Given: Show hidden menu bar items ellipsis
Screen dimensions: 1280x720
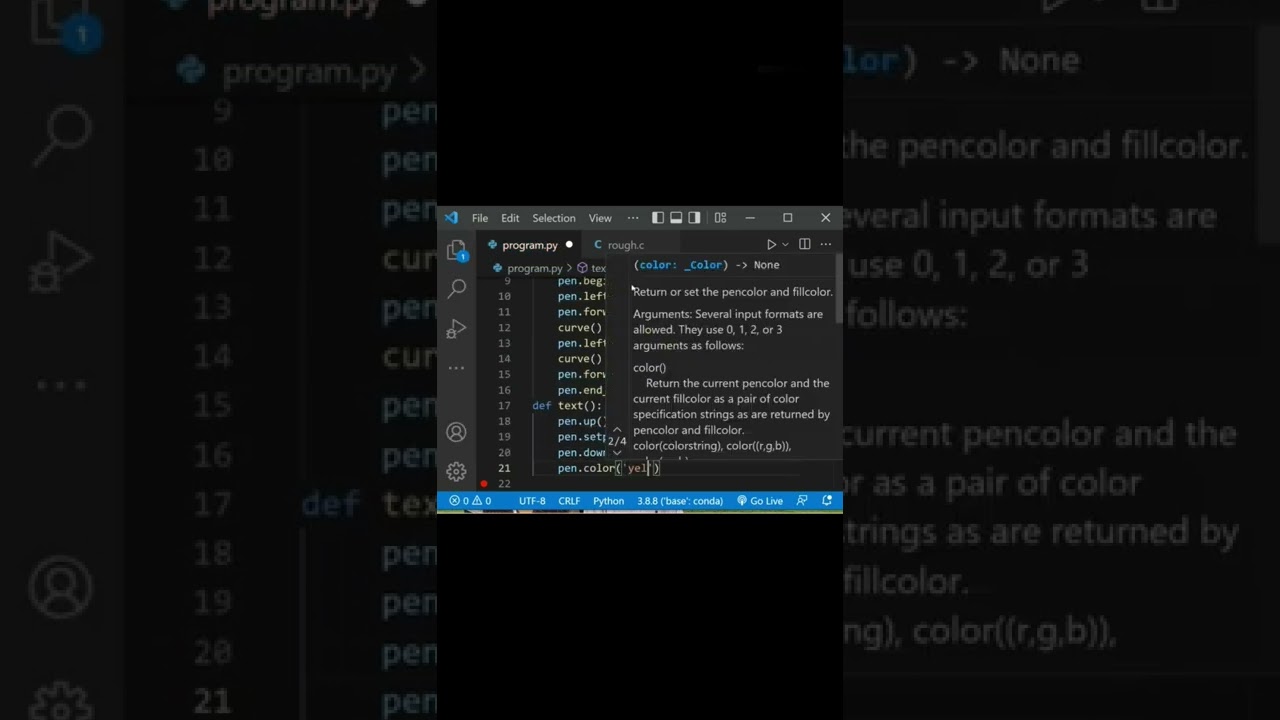Looking at the screenshot, I should point(633,218).
